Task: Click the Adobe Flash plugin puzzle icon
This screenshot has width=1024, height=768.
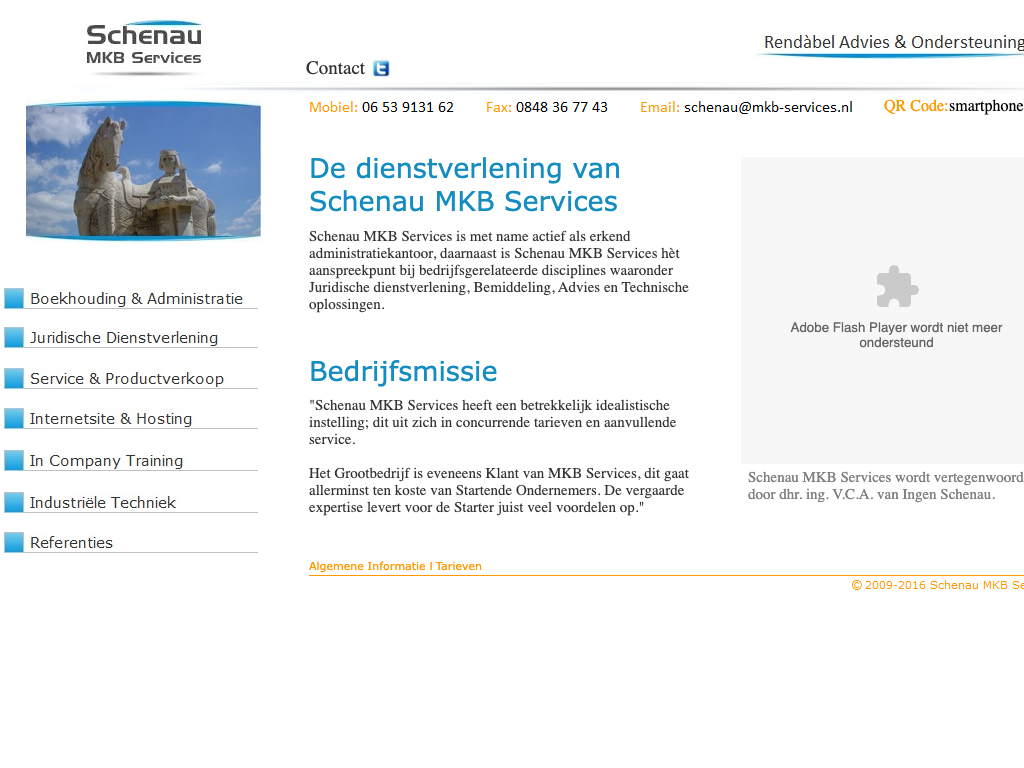Action: [897, 286]
